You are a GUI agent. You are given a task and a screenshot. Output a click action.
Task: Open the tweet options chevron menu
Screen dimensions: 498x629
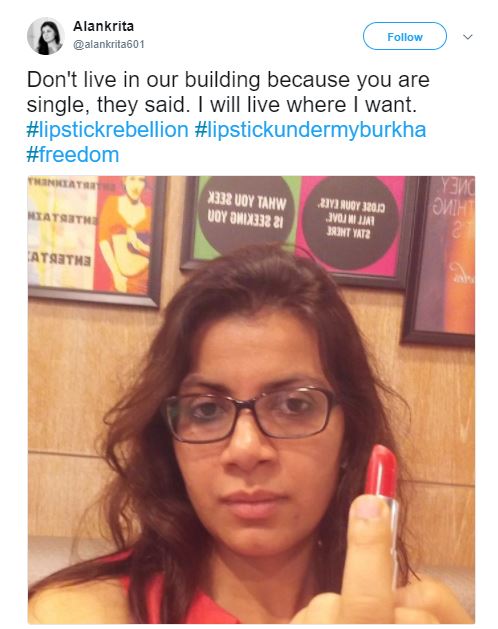pyautogui.click(x=468, y=37)
